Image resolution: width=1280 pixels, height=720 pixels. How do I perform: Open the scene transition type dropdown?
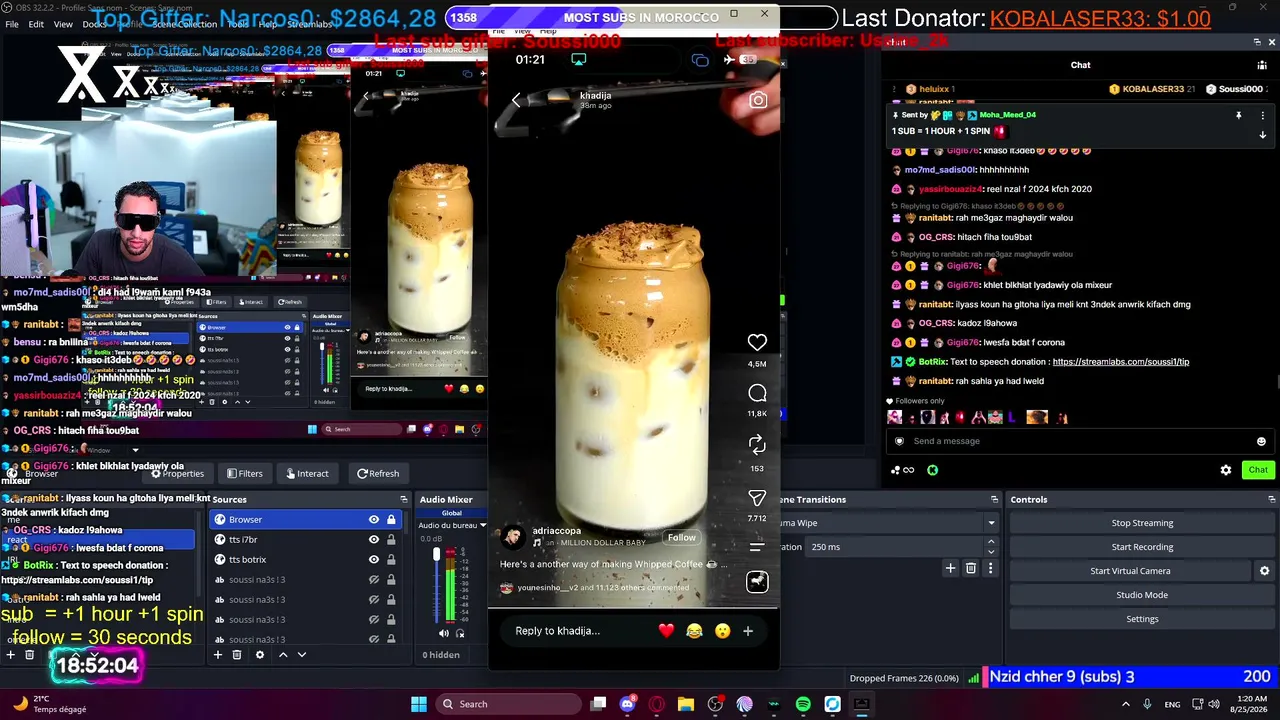pyautogui.click(x=991, y=523)
